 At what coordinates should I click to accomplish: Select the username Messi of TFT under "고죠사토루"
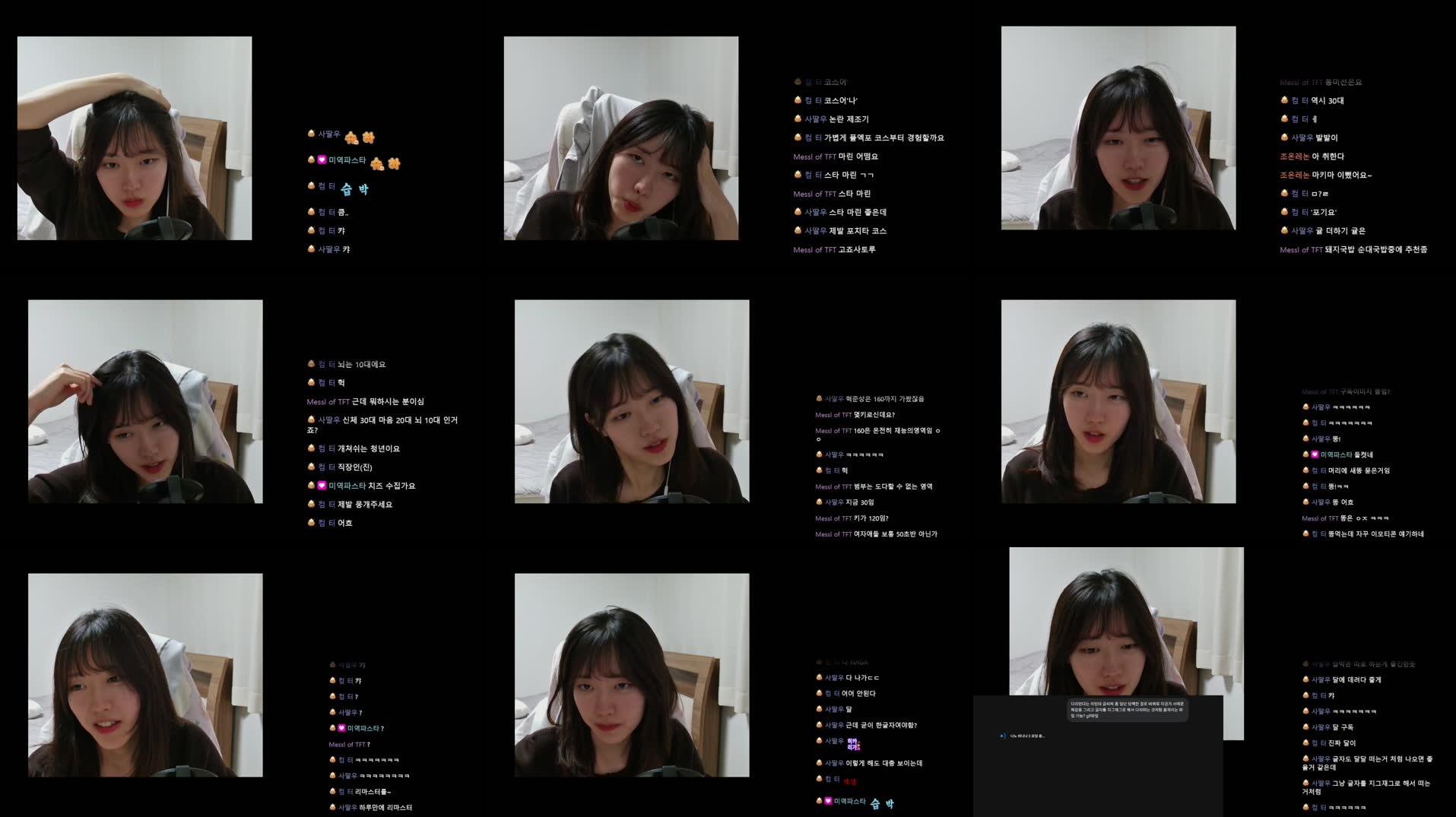point(814,249)
